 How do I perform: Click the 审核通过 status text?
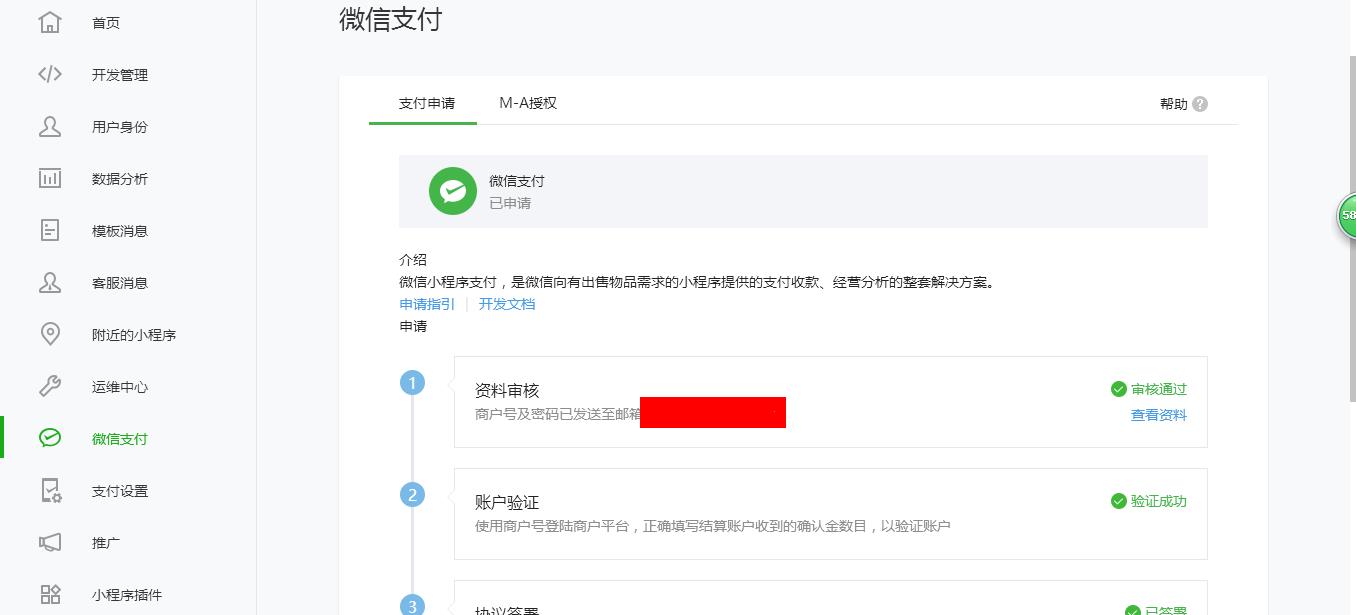[x=1159, y=389]
